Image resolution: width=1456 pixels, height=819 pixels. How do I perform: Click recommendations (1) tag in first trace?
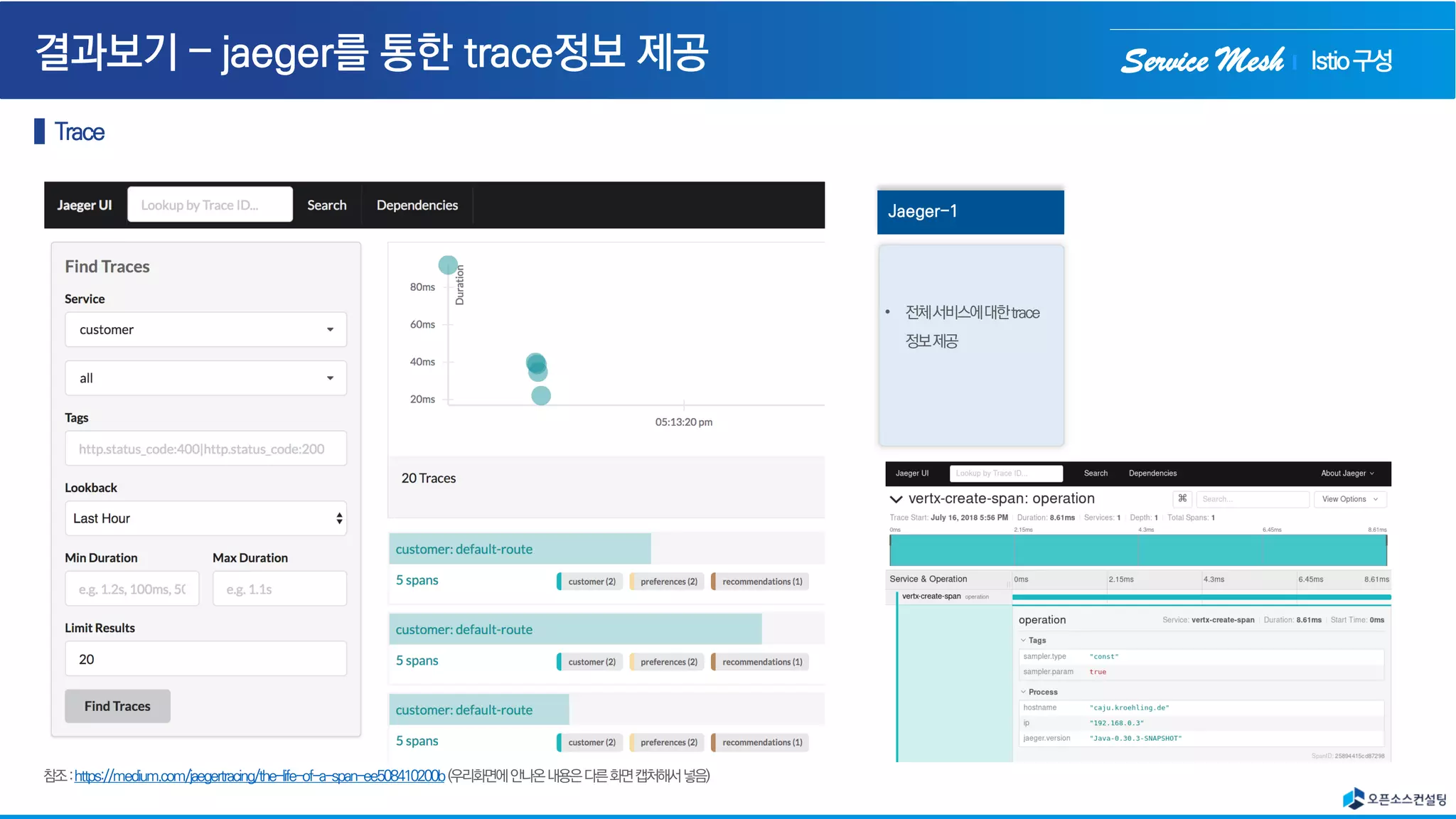761,582
